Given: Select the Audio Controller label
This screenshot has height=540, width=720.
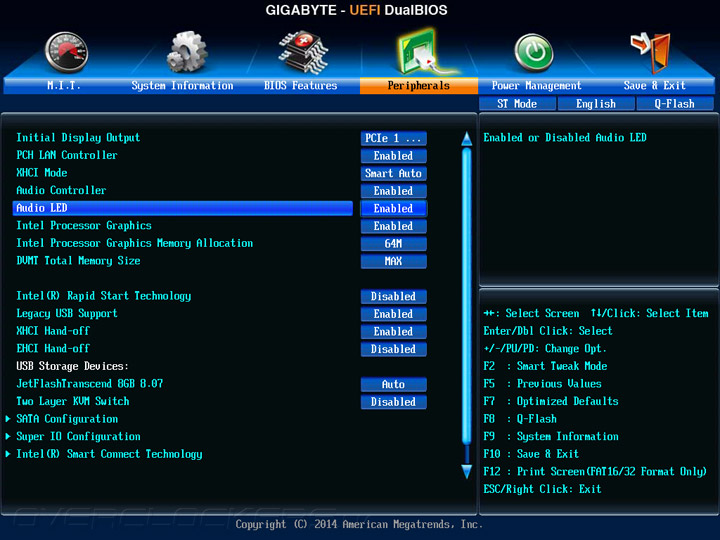Looking at the screenshot, I should coord(61,190).
